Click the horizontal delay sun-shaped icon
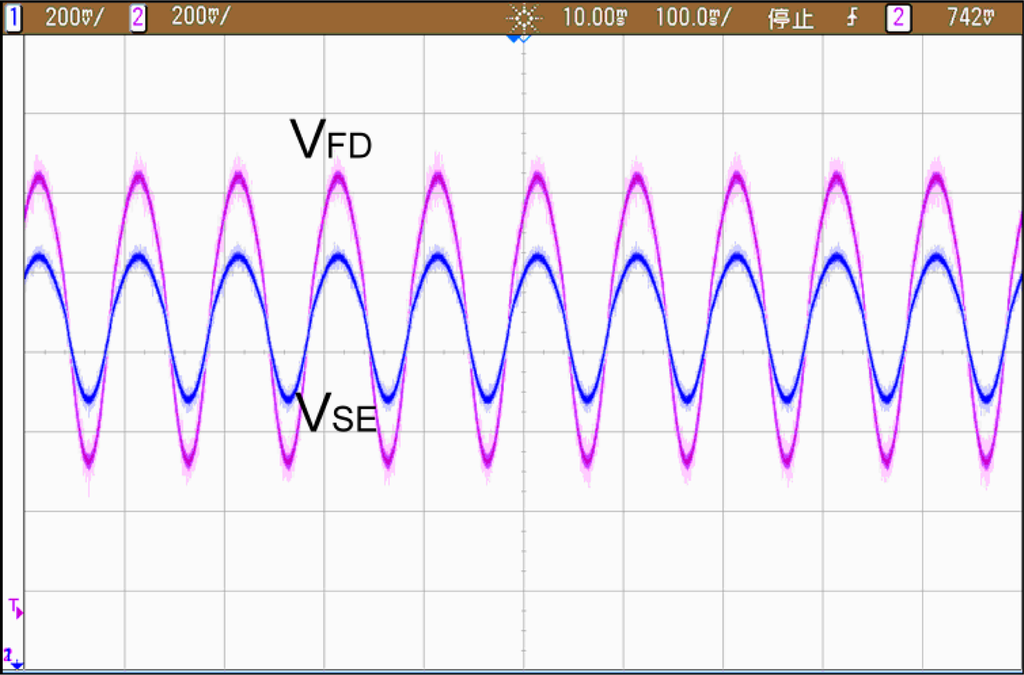Image resolution: width=1024 pixels, height=675 pixels. click(522, 18)
